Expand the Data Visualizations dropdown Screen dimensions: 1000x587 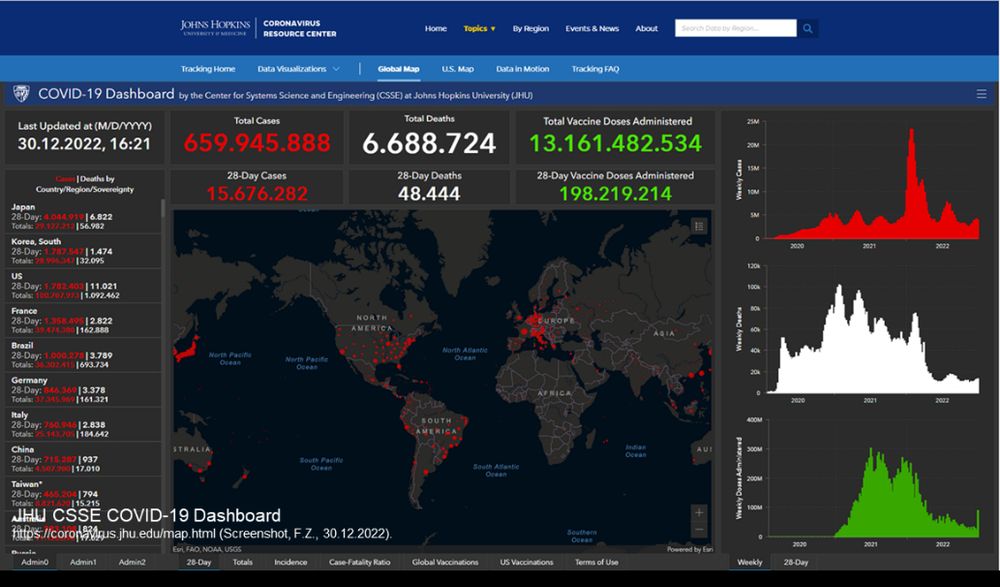pos(298,69)
